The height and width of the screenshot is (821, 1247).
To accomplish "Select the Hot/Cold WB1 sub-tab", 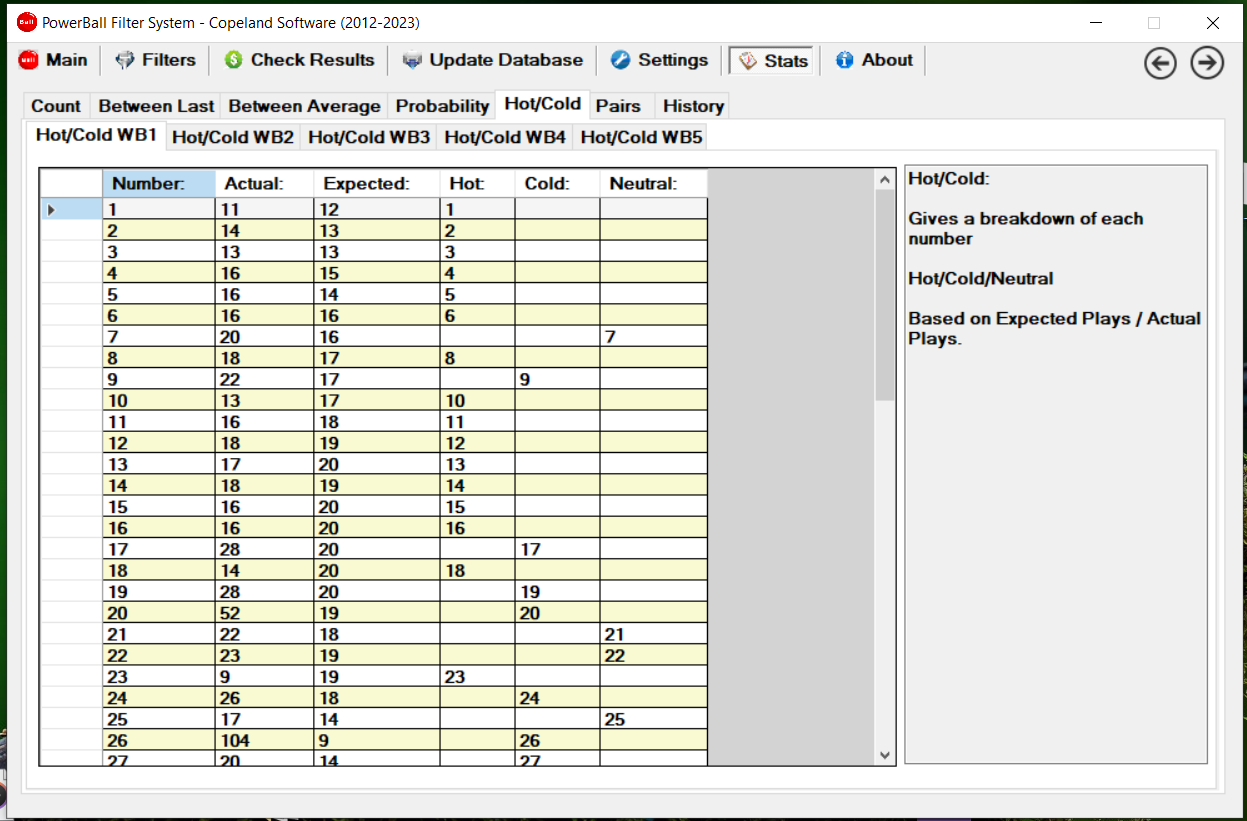I will (x=96, y=135).
